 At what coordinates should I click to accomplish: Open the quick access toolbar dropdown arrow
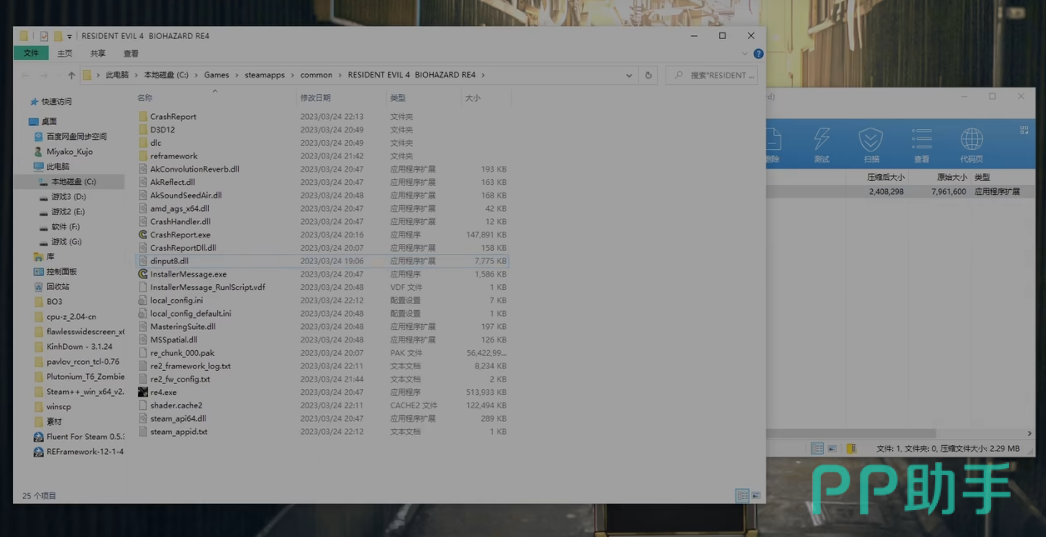click(69, 36)
